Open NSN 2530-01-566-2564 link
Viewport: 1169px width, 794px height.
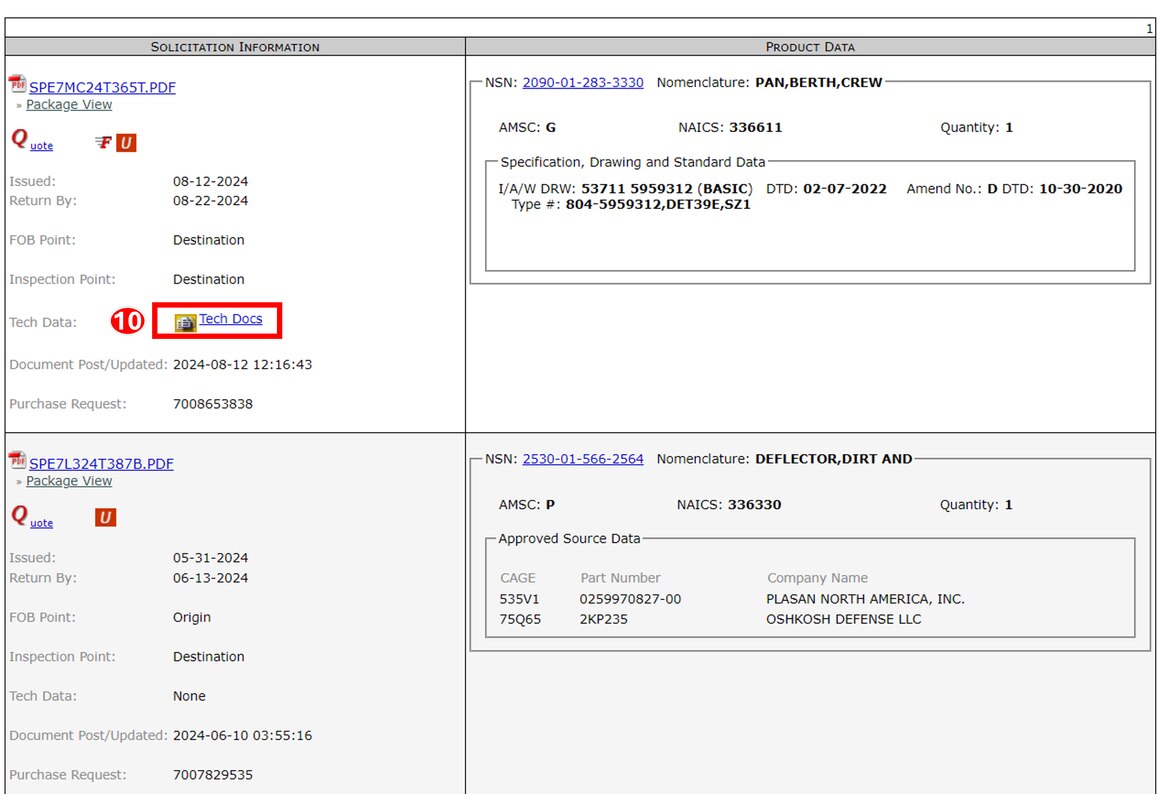583,459
